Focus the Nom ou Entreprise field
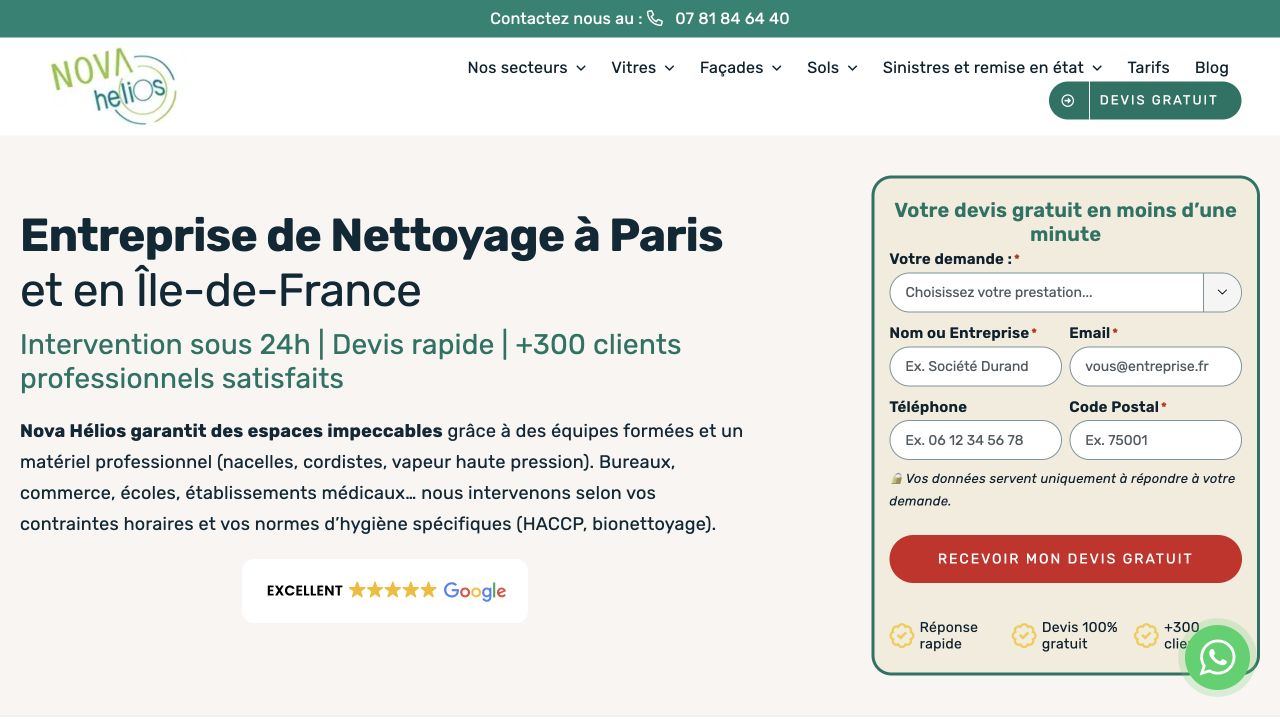The image size is (1280, 720). 975,367
